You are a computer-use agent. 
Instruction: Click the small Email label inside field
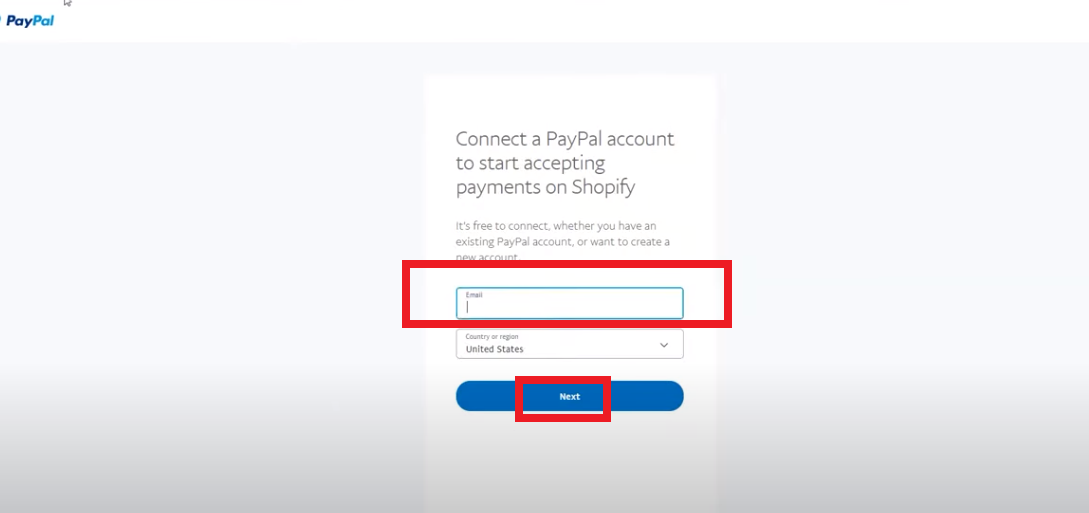click(474, 295)
